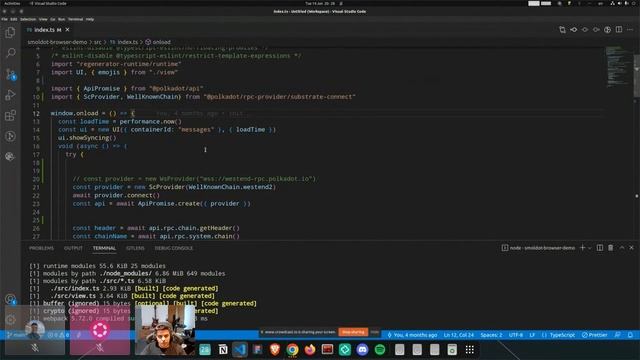The width and height of the screenshot is (640, 360).
Task: Maximize the panel with chevron up
Action: (x=622, y=248)
